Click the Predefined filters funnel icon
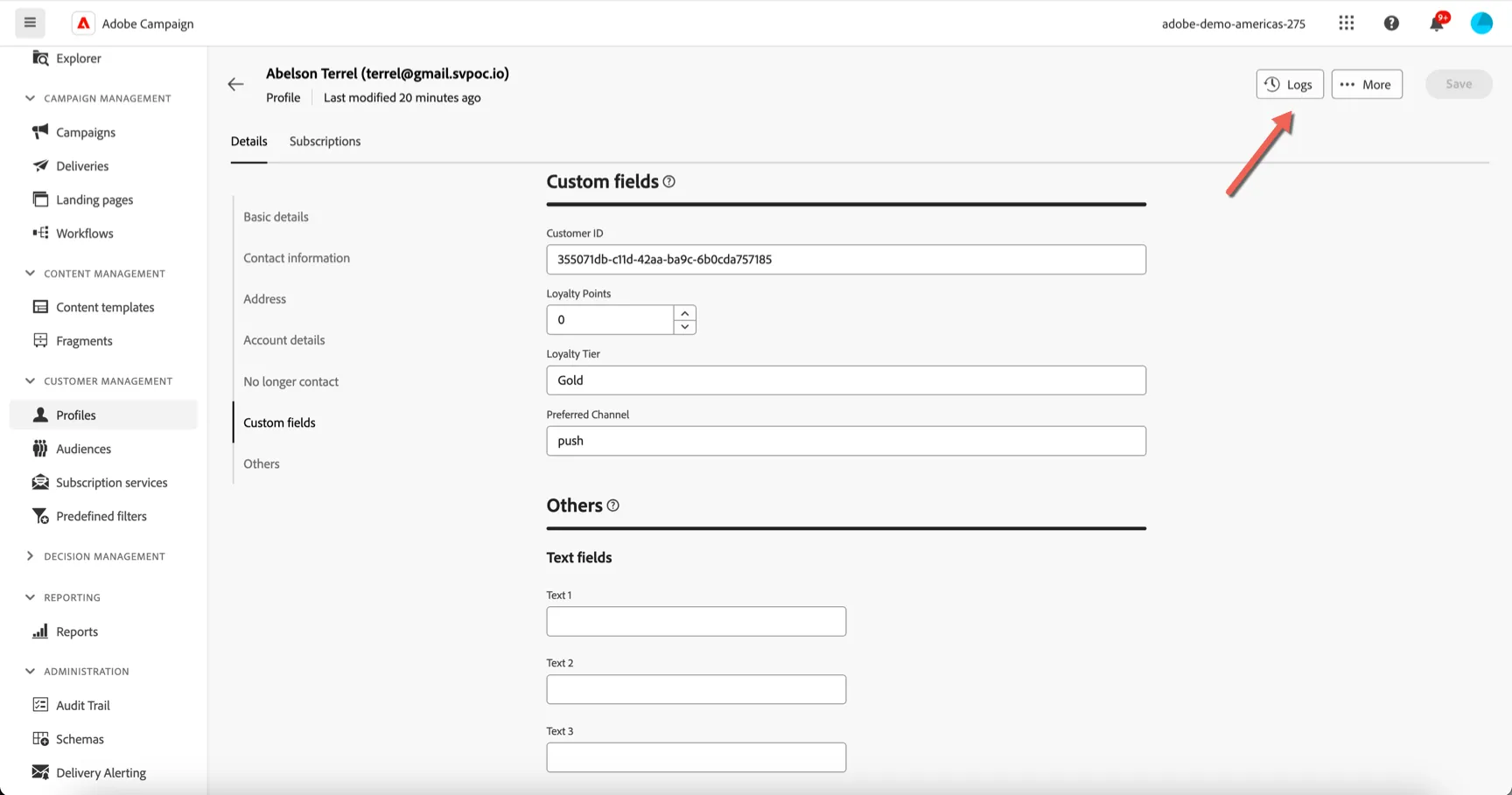The image size is (1512, 795). pos(40,516)
